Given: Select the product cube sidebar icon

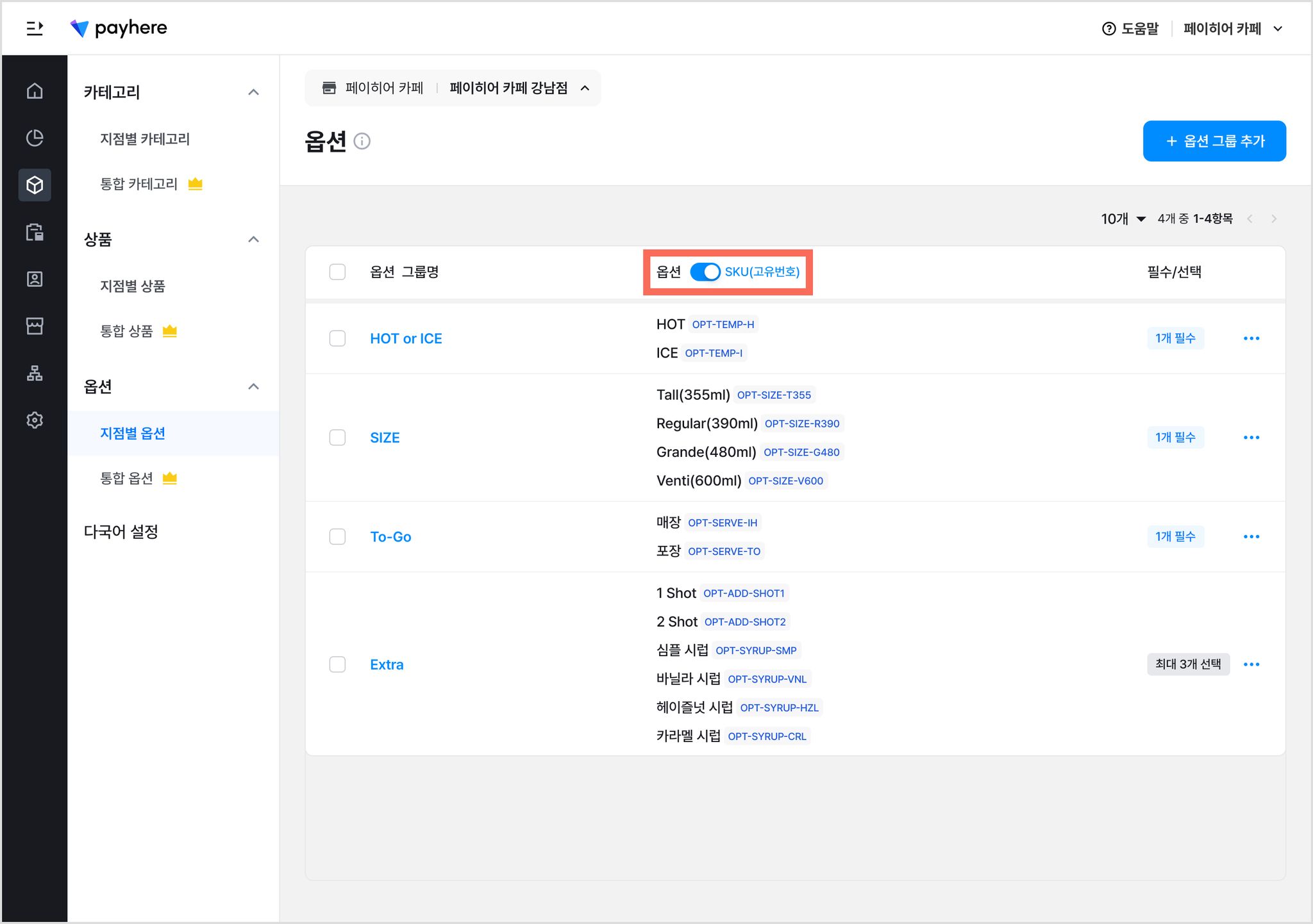Looking at the screenshot, I should point(35,185).
